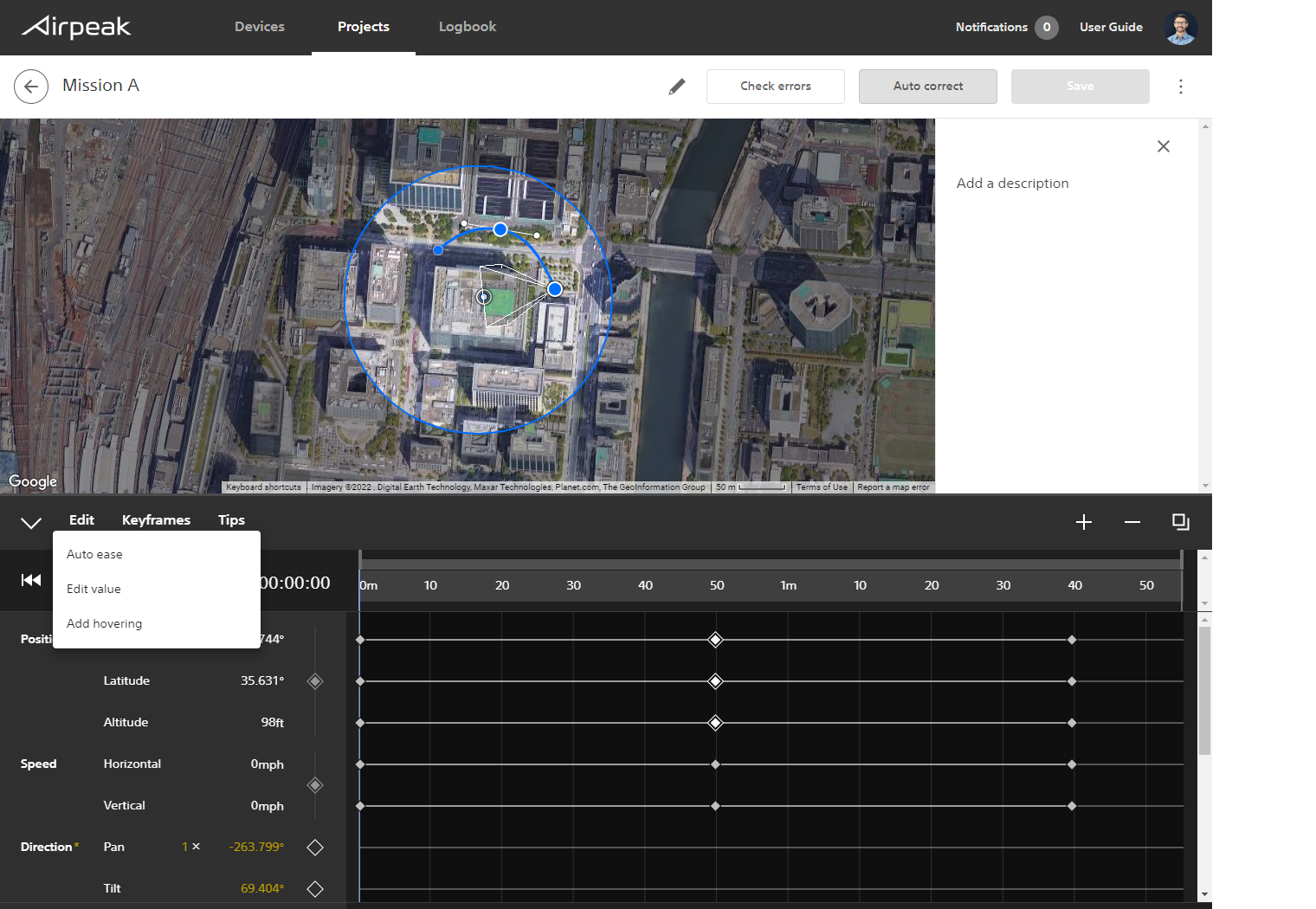This screenshot has width=1316, height=909.
Task: Click the timeline vertical scrollbar thumb
Action: pos(1204,691)
